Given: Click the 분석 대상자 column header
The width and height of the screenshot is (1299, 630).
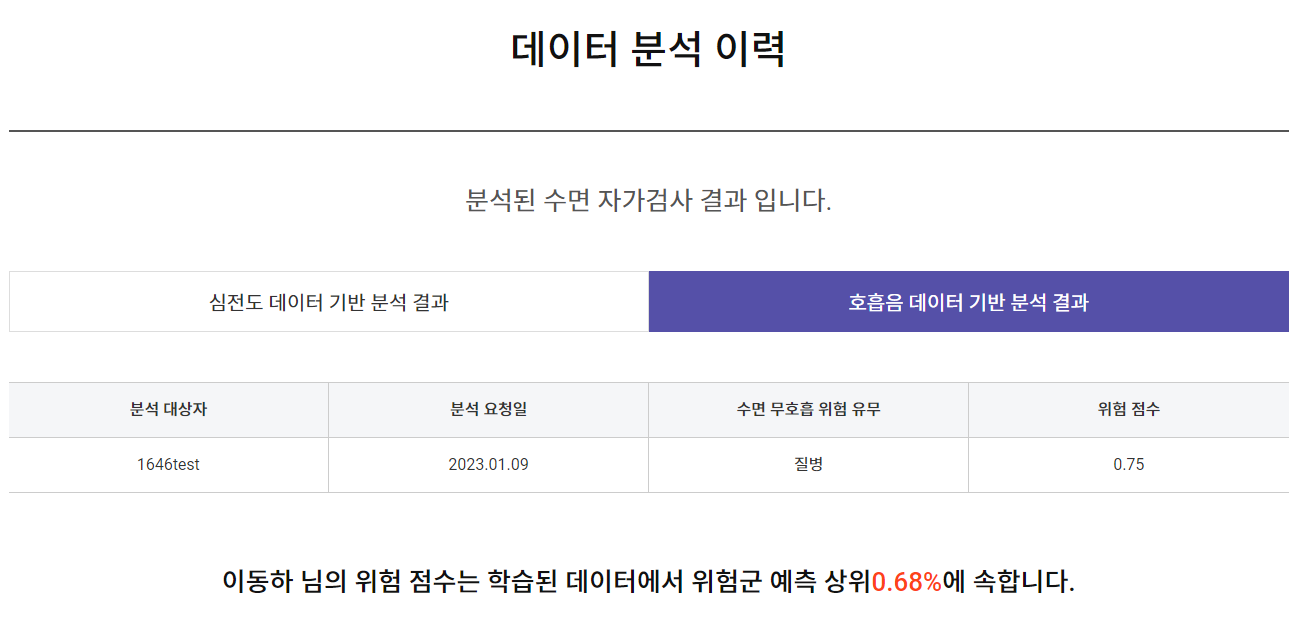Looking at the screenshot, I should click(167, 410).
